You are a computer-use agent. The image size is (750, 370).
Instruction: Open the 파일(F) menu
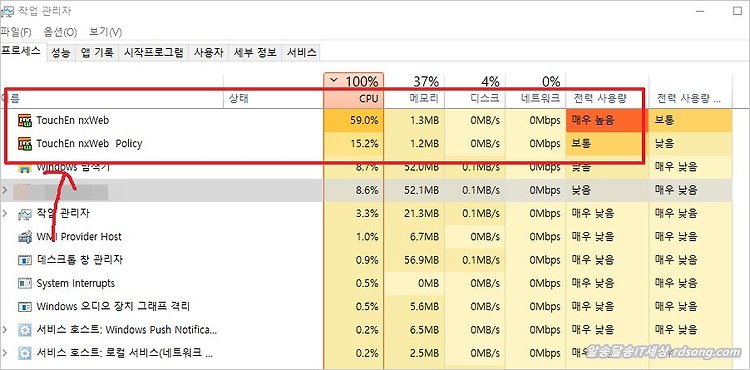point(16,32)
